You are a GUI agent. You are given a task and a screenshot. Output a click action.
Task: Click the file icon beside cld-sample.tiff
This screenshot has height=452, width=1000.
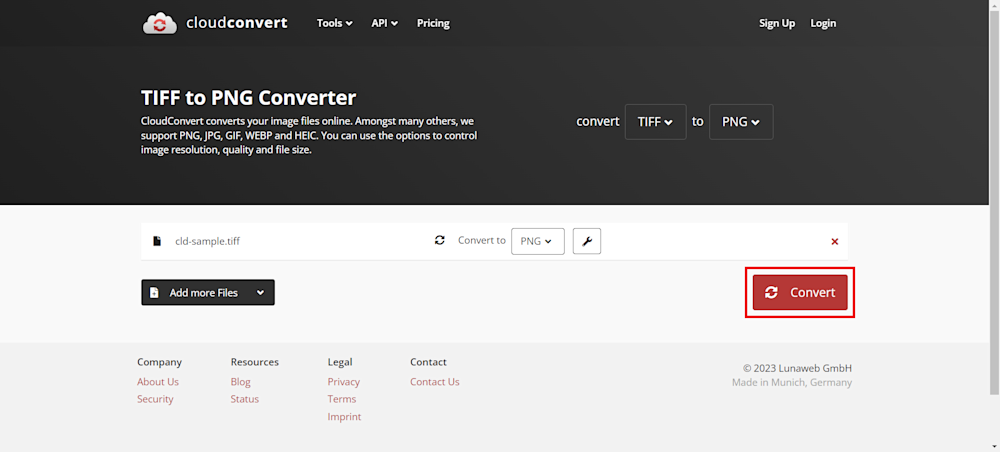pyautogui.click(x=157, y=241)
